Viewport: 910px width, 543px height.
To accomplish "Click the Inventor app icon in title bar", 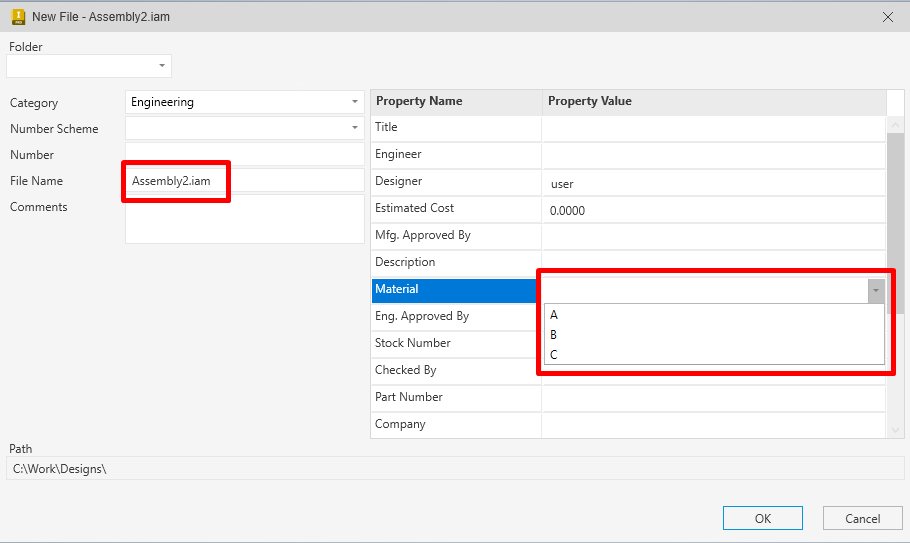I will point(17,16).
